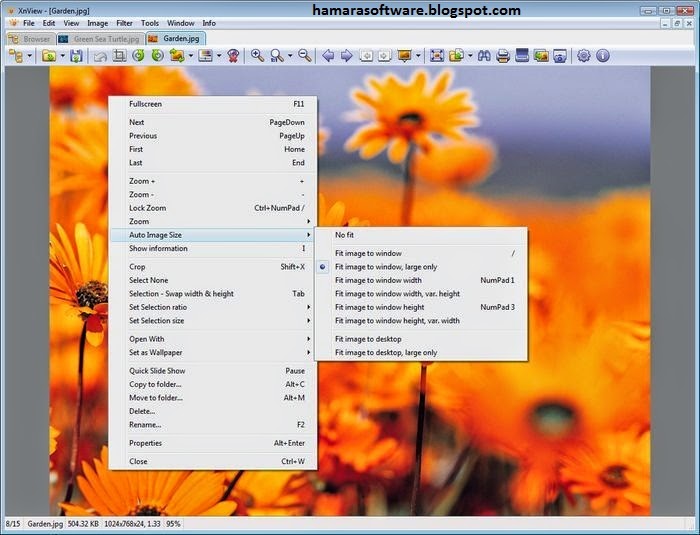Click the Open file folder icon
Screen dimensions: 700x535
click(x=49, y=56)
